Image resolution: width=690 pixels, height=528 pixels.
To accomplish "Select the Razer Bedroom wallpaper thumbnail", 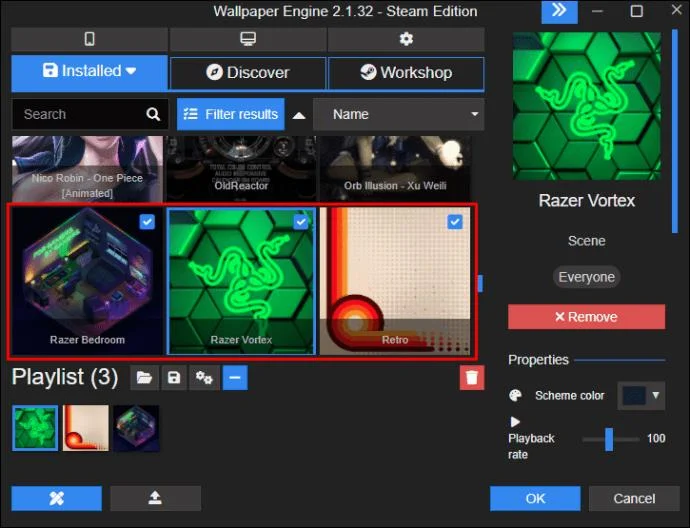I will tap(87, 281).
